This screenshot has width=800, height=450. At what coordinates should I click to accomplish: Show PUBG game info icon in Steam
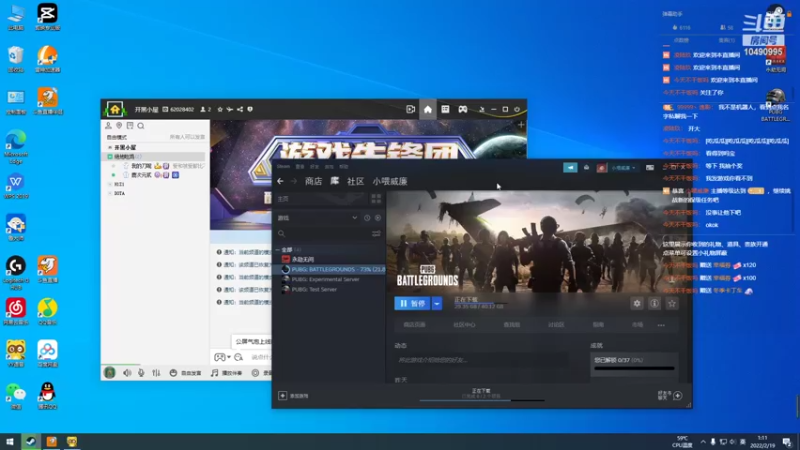pyautogui.click(x=654, y=304)
